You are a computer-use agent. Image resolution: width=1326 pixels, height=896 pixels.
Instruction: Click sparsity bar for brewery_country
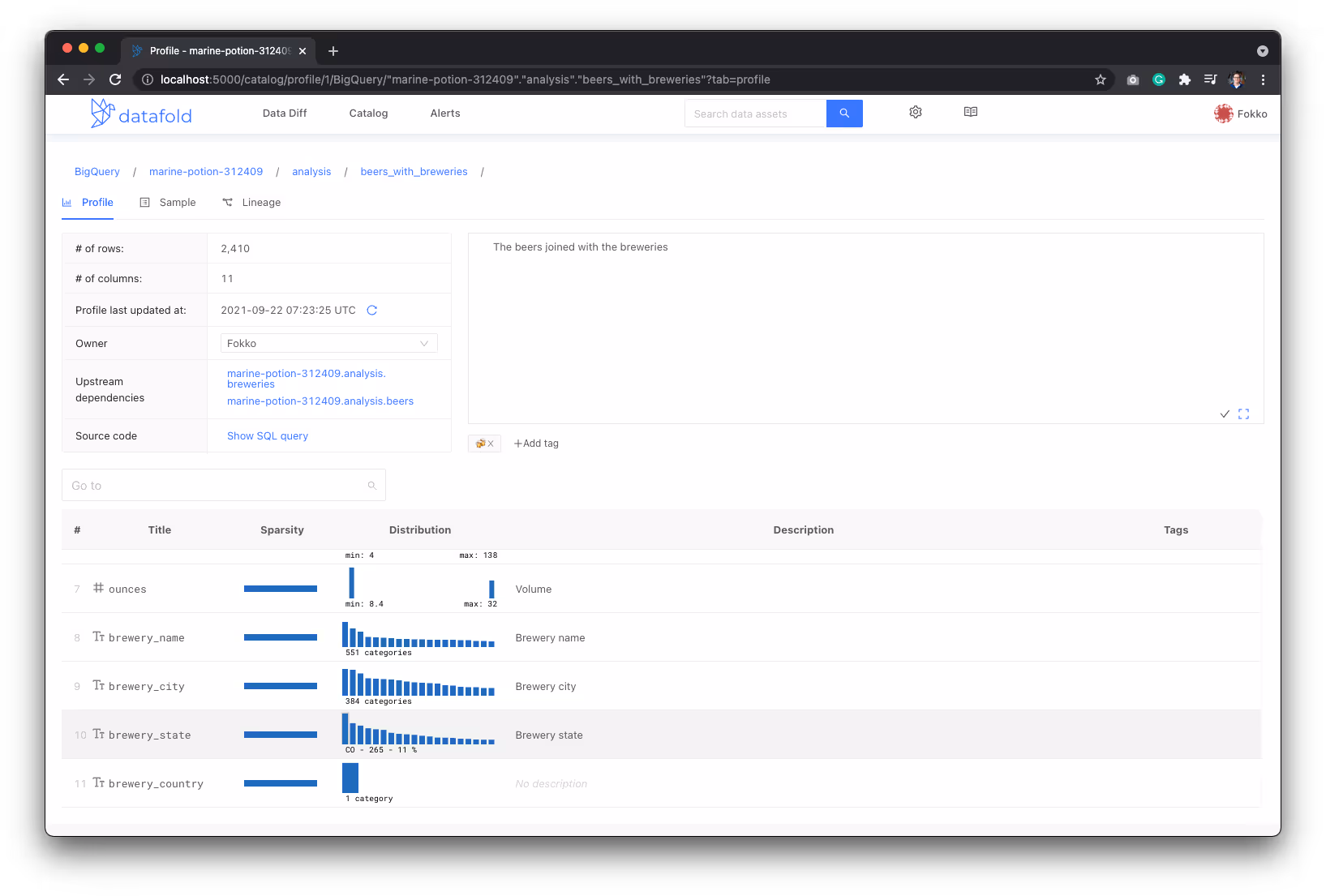coord(281,783)
